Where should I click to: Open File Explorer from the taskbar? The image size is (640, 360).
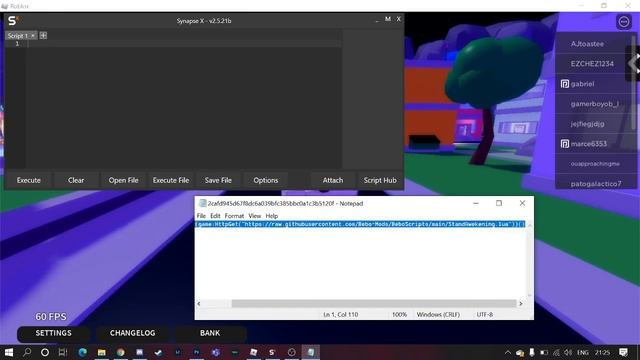102,352
